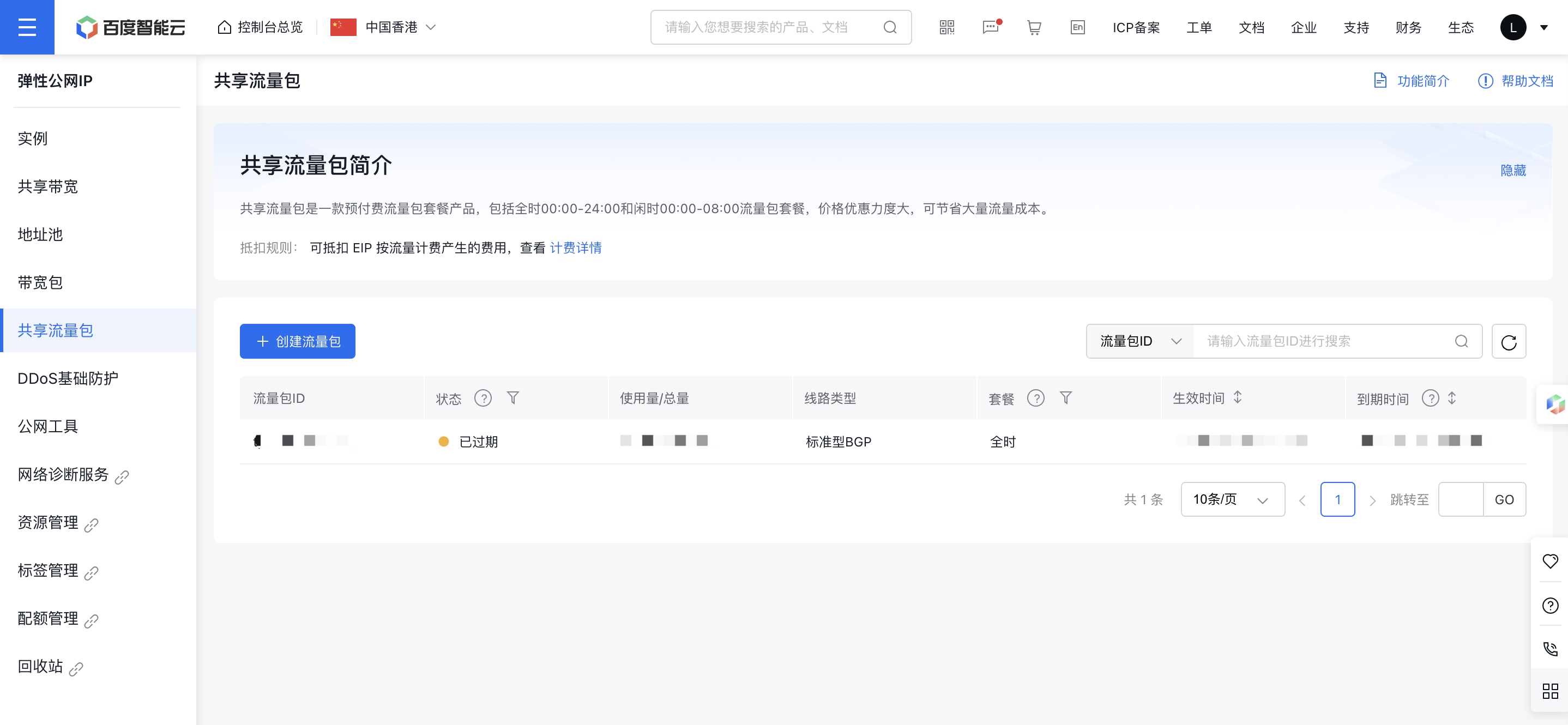Focus the 跳转至 page number field

tap(1460, 500)
